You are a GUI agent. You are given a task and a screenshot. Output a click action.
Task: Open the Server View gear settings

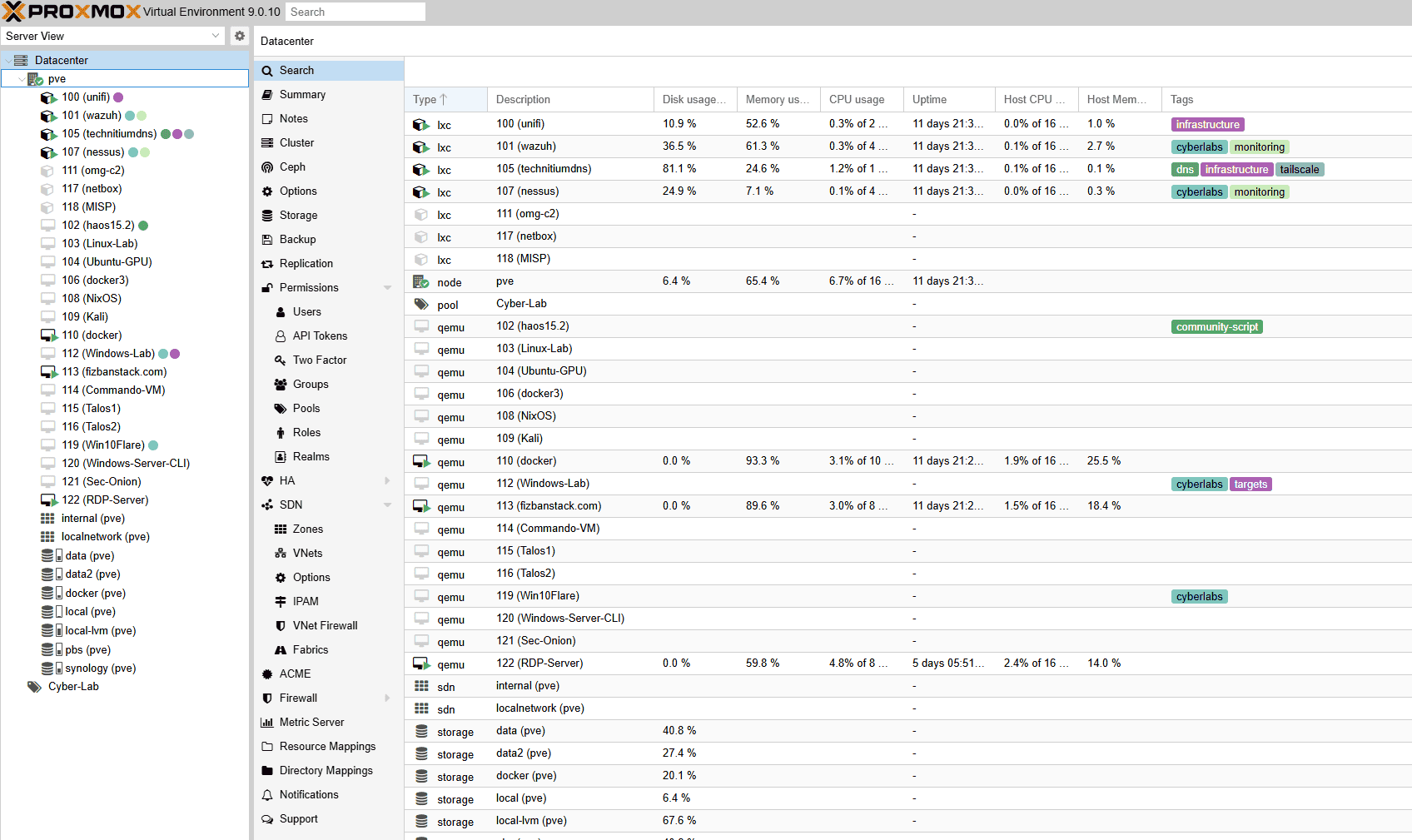coord(240,36)
